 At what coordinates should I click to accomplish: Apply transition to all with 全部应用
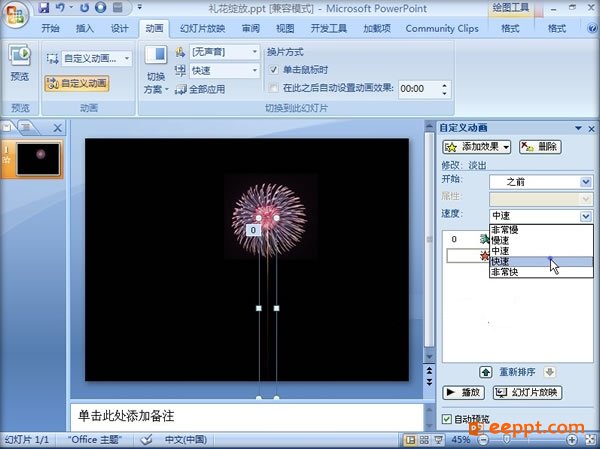(x=200, y=90)
